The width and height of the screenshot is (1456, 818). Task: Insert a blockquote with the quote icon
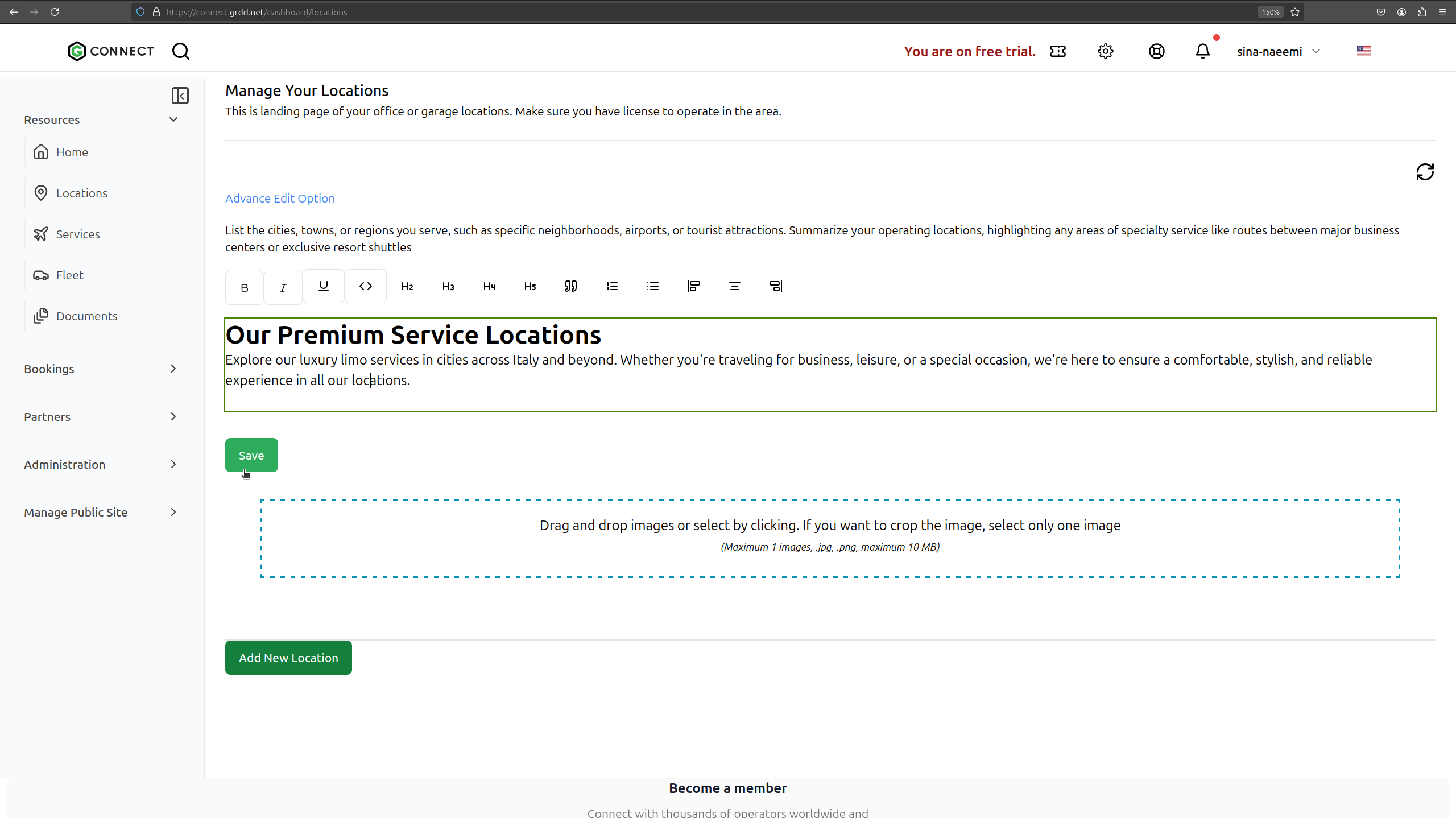(571, 286)
